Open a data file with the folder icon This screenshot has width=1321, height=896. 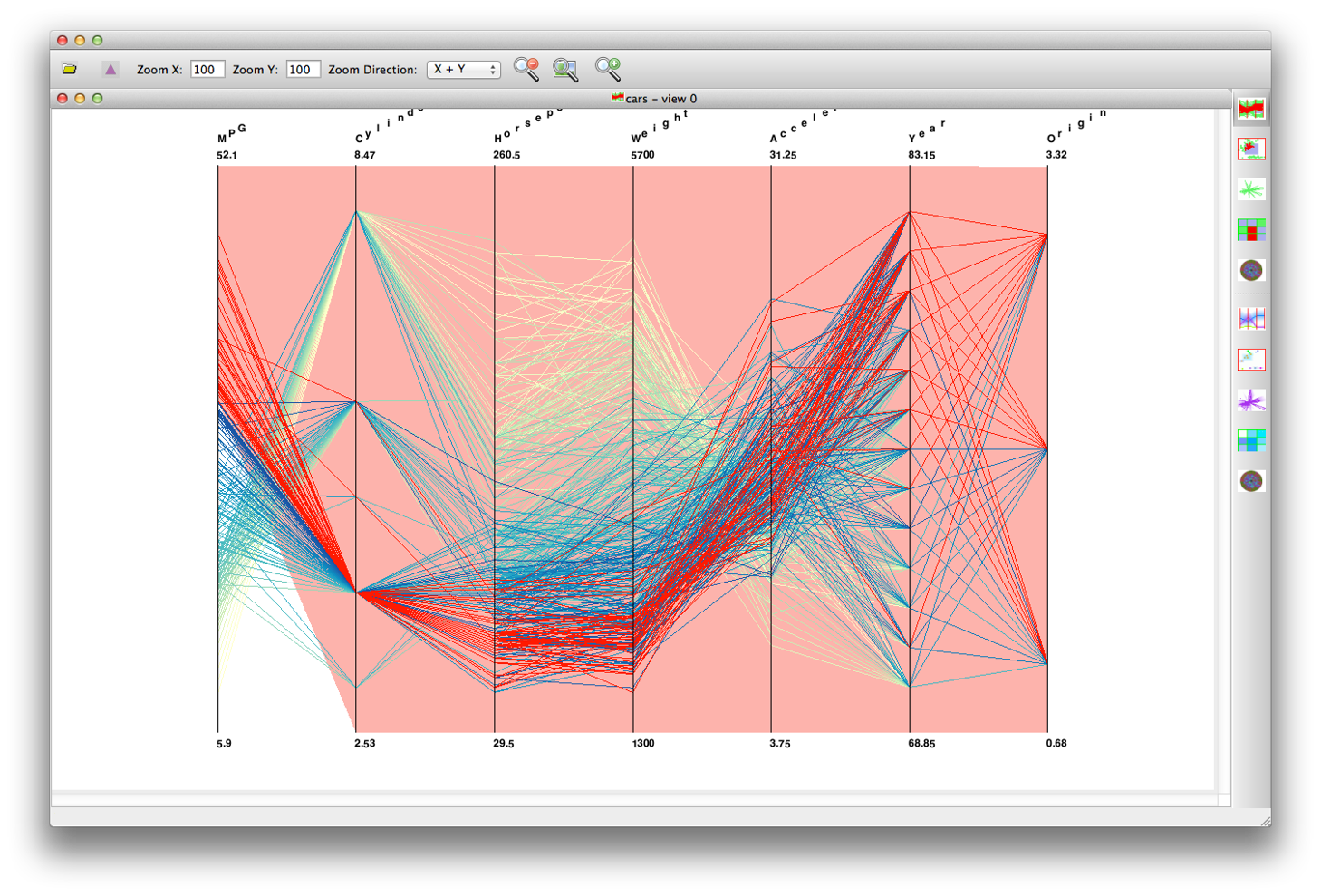pyautogui.click(x=70, y=69)
